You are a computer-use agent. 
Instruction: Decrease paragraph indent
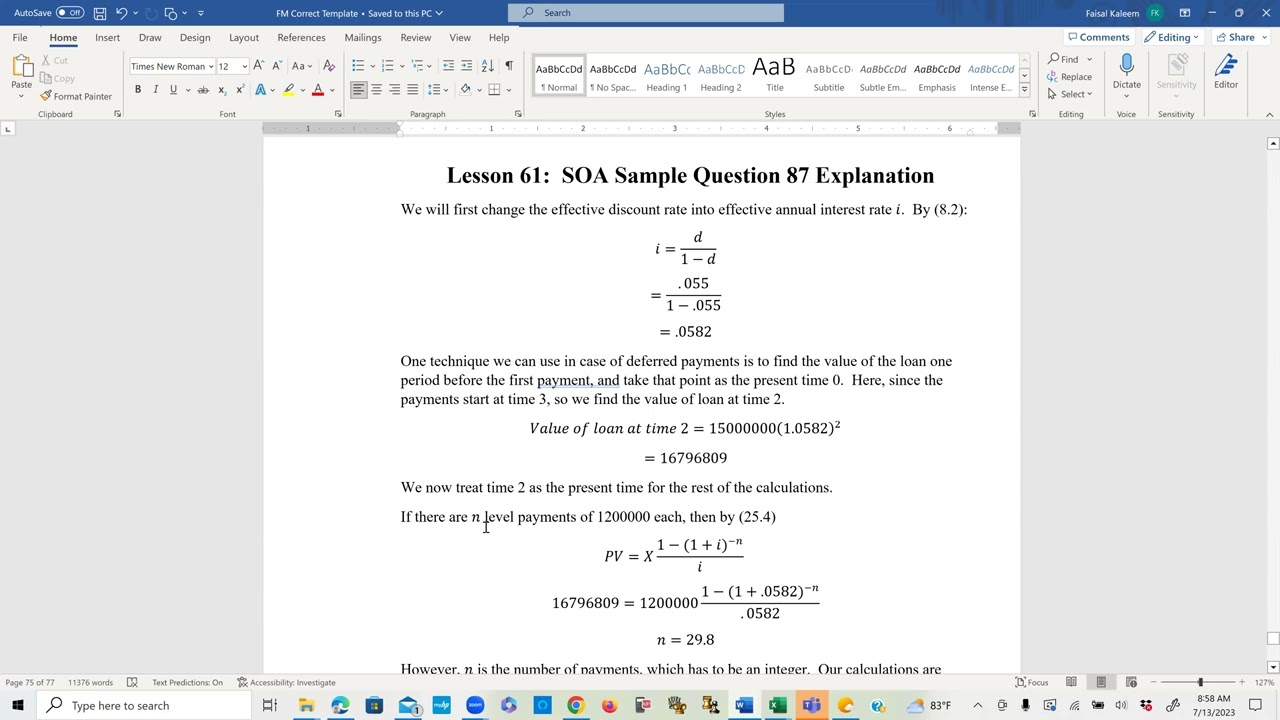[448, 66]
